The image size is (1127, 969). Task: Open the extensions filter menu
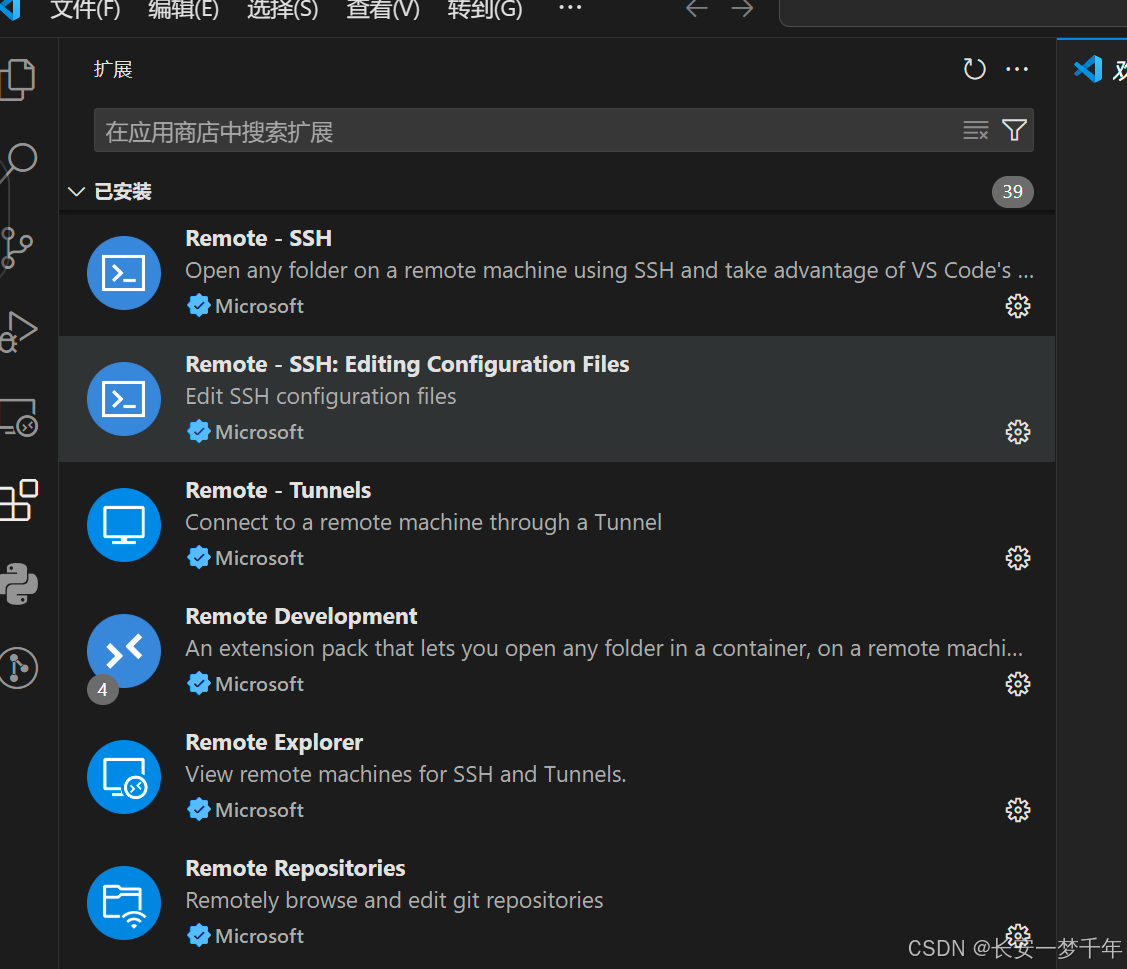coord(1014,130)
